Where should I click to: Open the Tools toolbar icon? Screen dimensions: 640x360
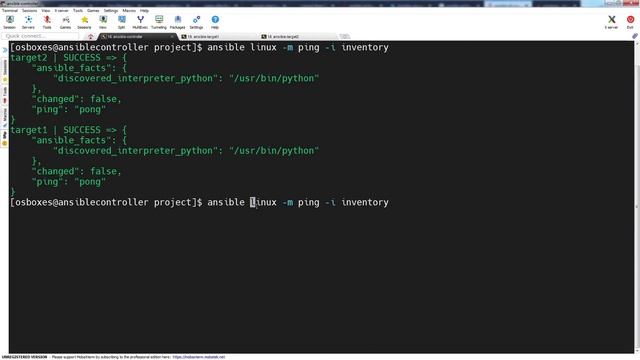[x=47, y=22]
